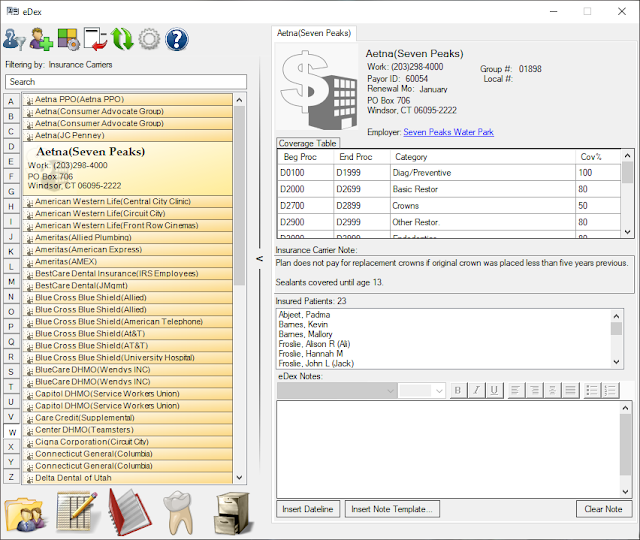
Task: Click the Crowns coverage row
Action: pos(449,206)
